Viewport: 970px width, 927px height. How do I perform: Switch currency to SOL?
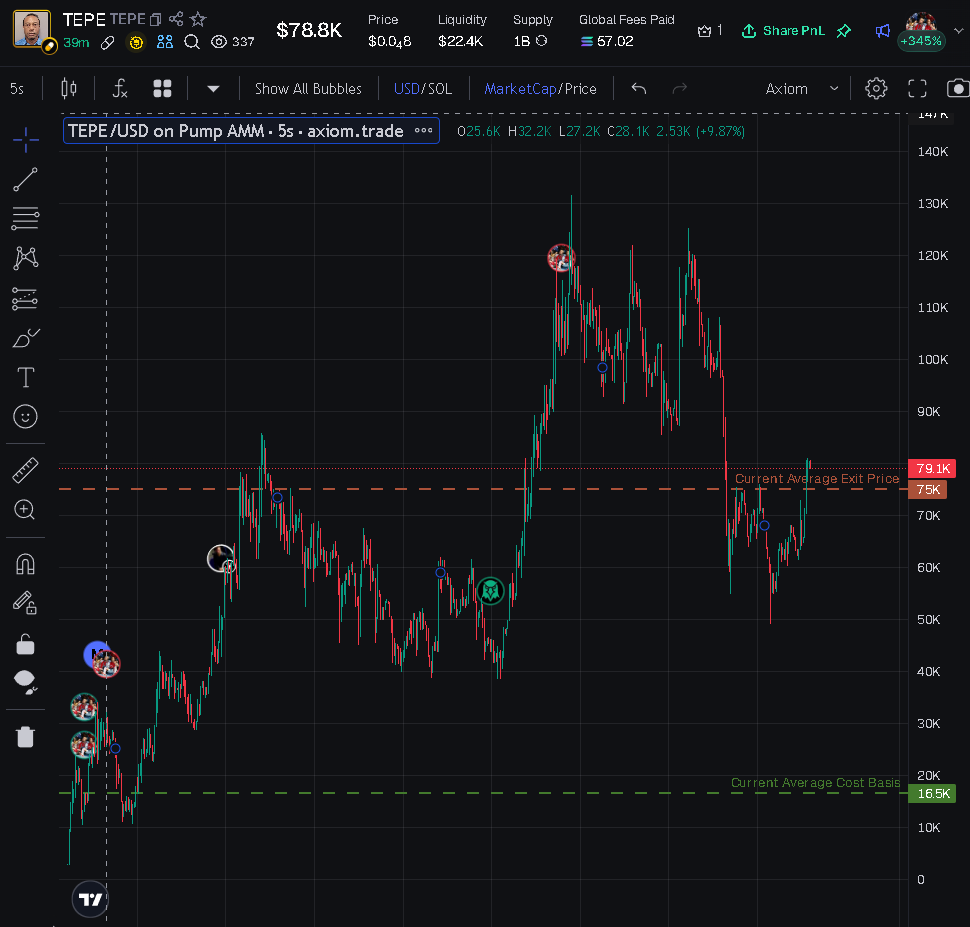[440, 88]
